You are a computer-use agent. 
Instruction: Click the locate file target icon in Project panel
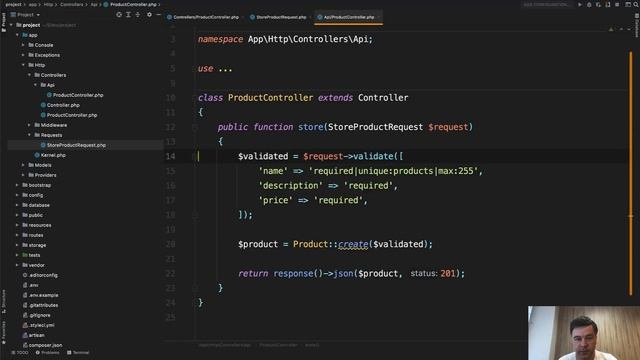[x=119, y=15]
